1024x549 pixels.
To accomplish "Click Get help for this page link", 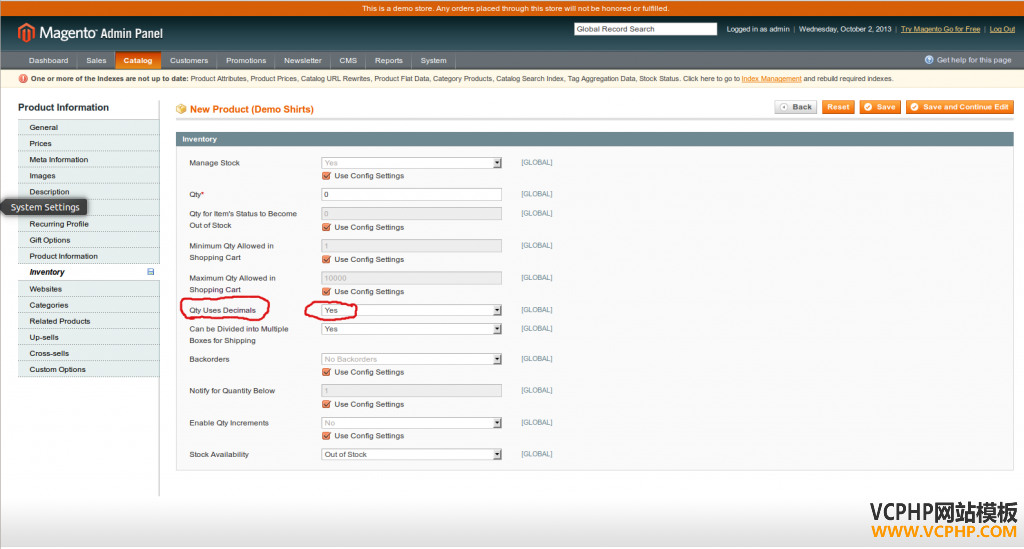I will (974, 60).
